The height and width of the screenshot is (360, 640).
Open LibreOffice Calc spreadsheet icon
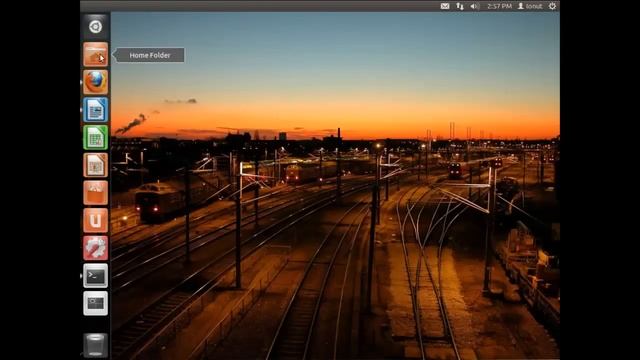[96, 138]
